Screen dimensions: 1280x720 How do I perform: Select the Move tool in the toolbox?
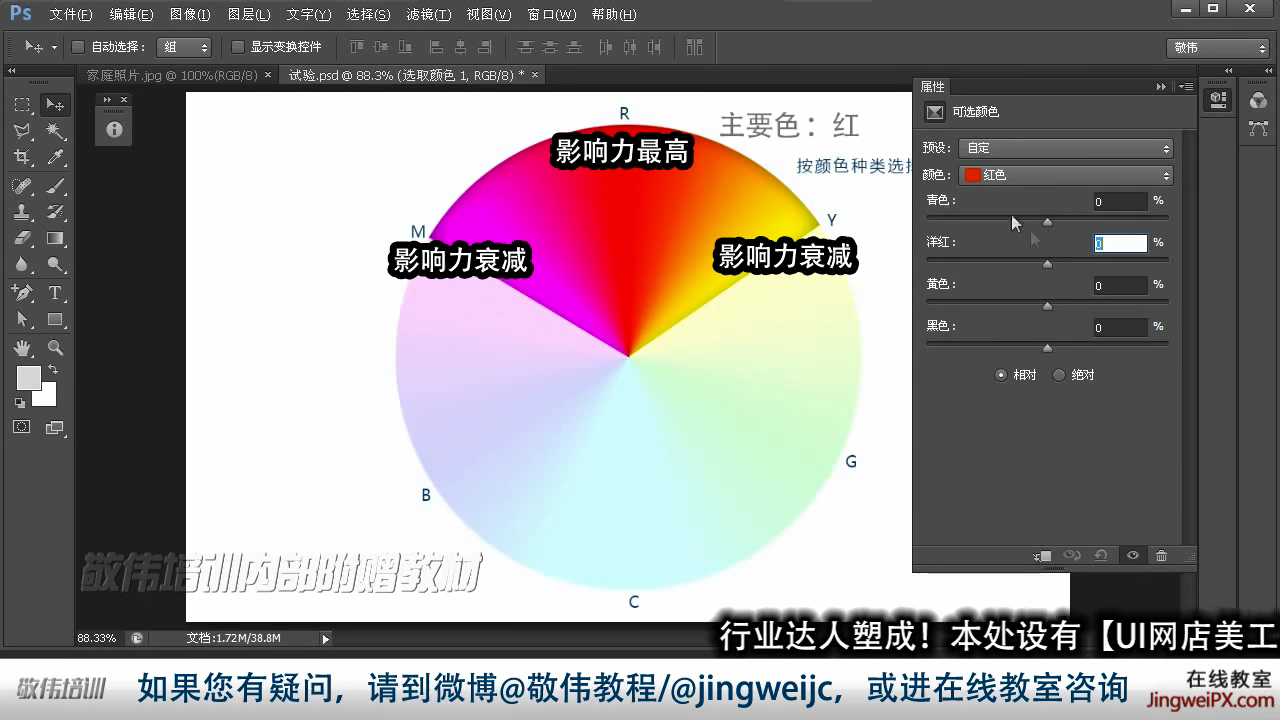(55, 105)
